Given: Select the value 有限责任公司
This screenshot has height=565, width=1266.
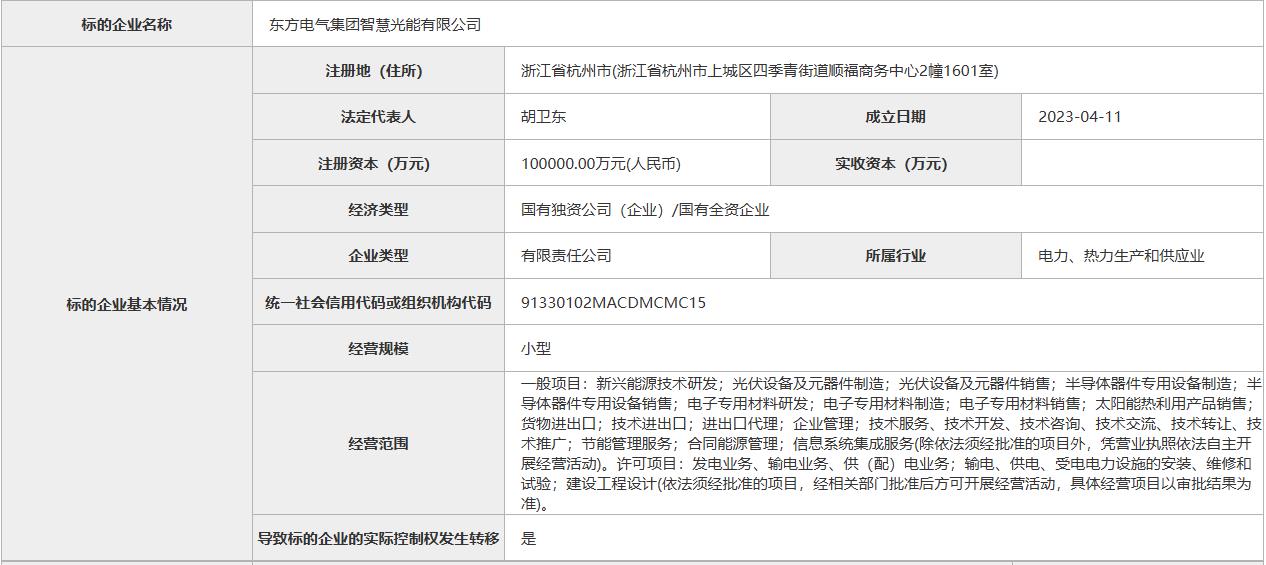Looking at the screenshot, I should [x=566, y=256].
